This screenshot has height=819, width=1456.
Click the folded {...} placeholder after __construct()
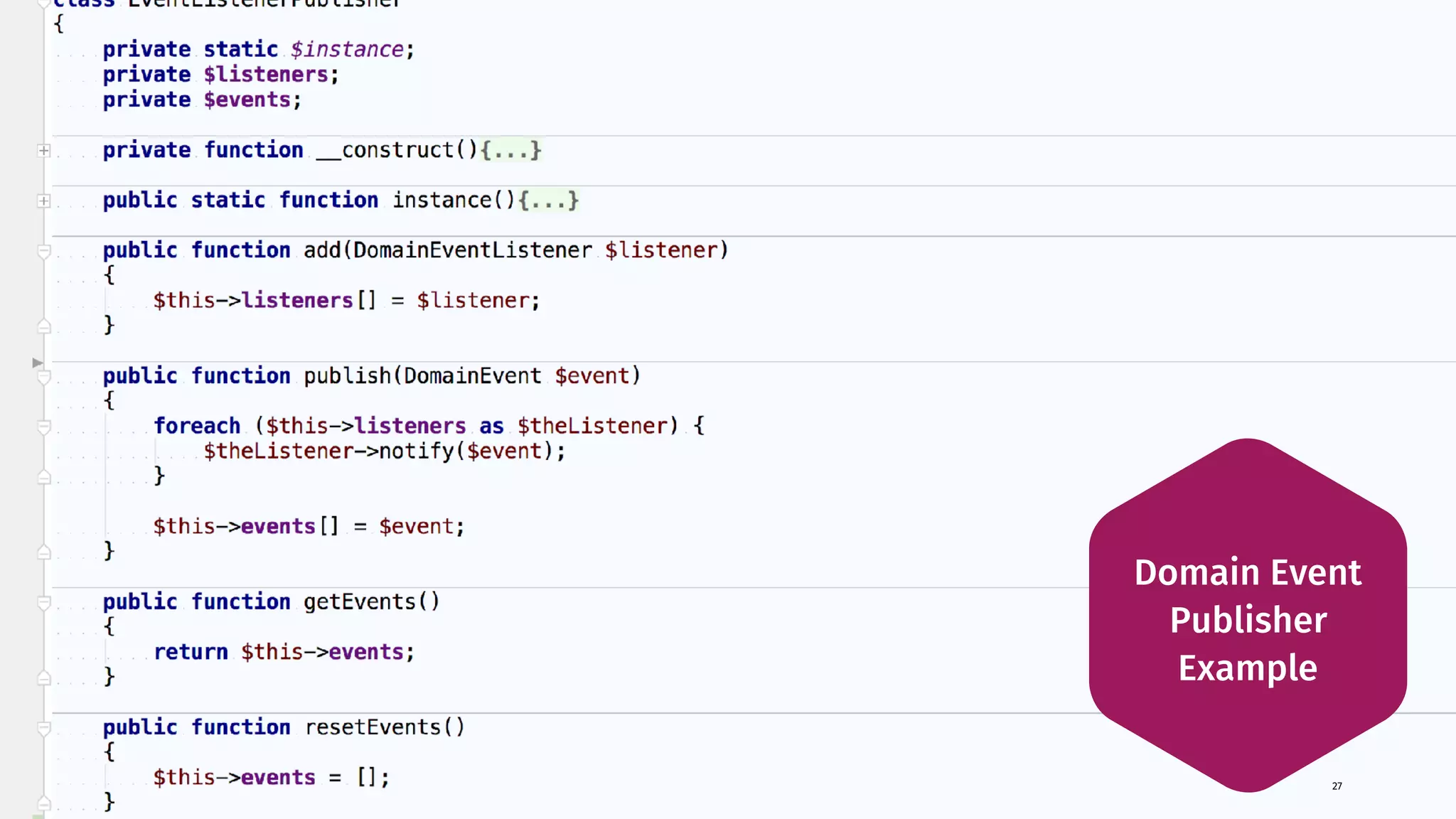[x=510, y=150]
